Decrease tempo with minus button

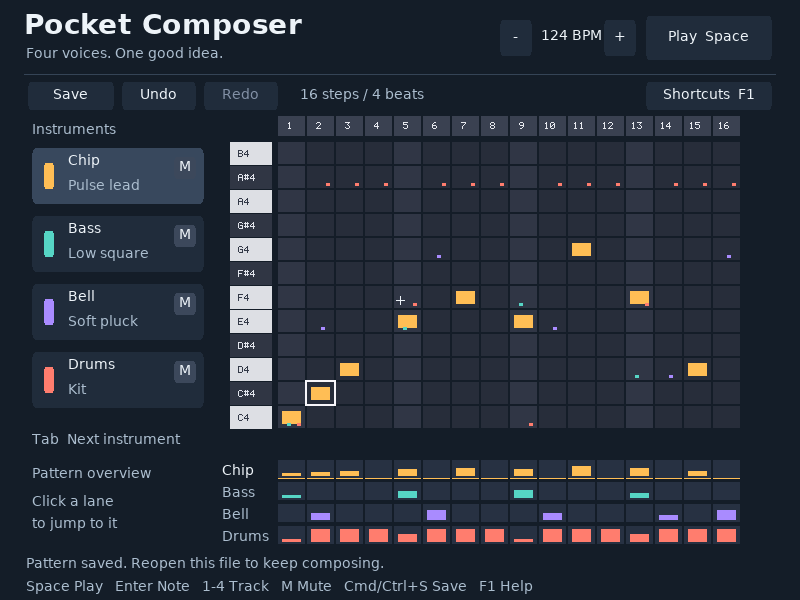point(515,38)
